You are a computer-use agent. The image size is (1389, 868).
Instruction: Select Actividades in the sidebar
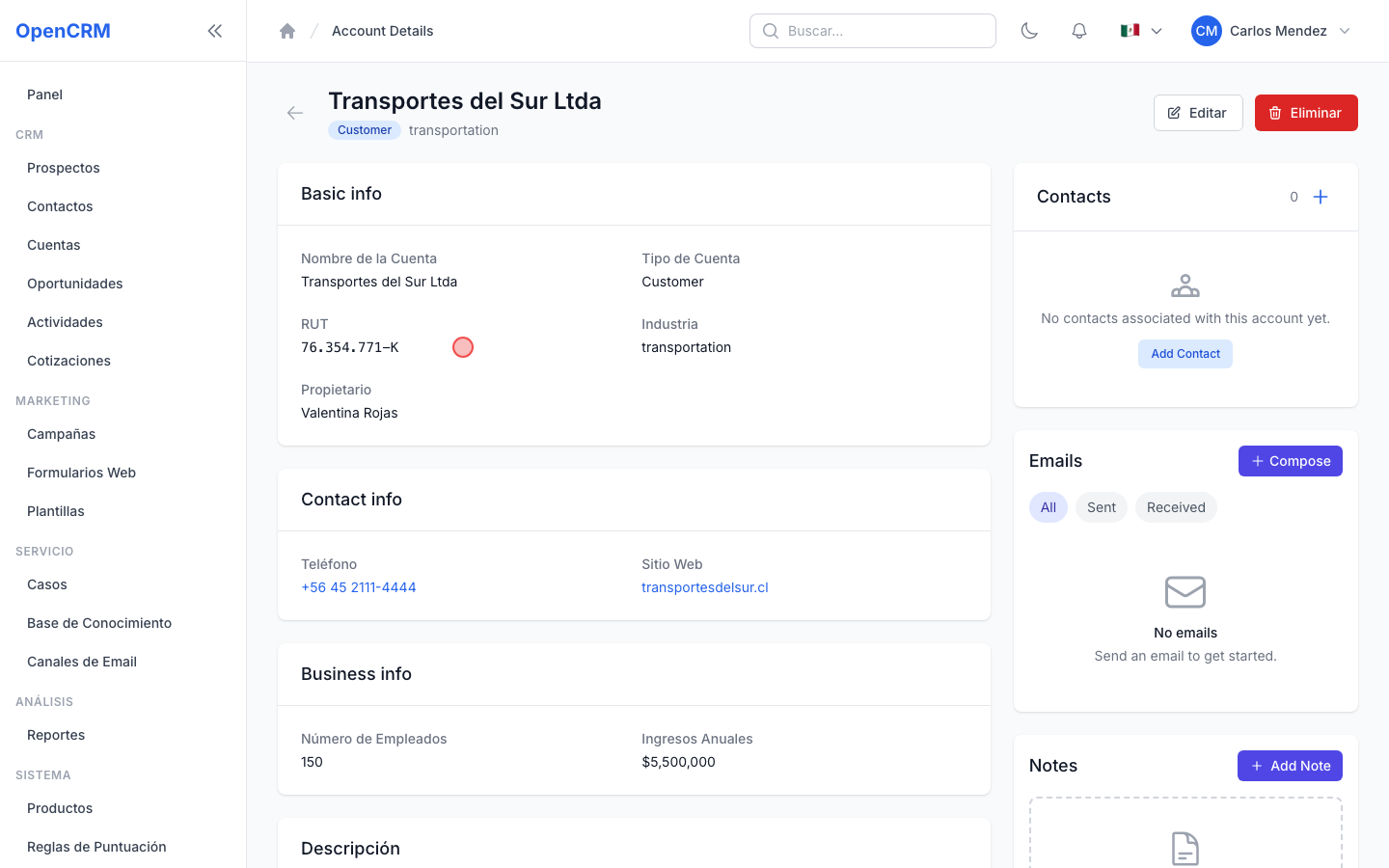coord(123,322)
